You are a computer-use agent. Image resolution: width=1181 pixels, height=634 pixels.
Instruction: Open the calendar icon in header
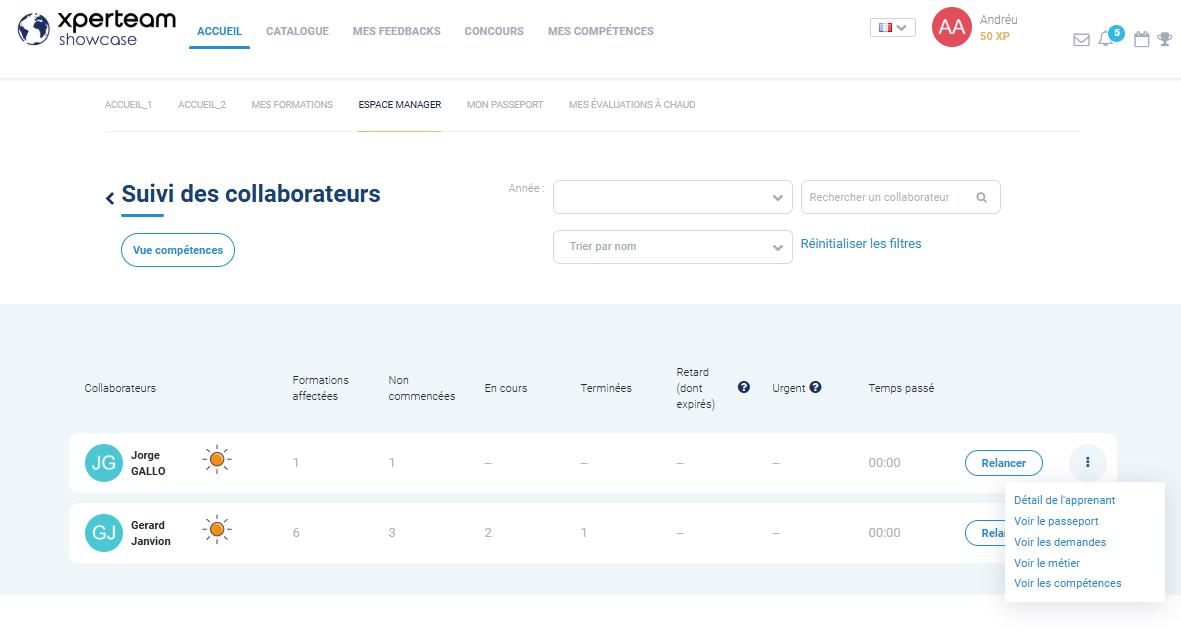pos(1141,40)
